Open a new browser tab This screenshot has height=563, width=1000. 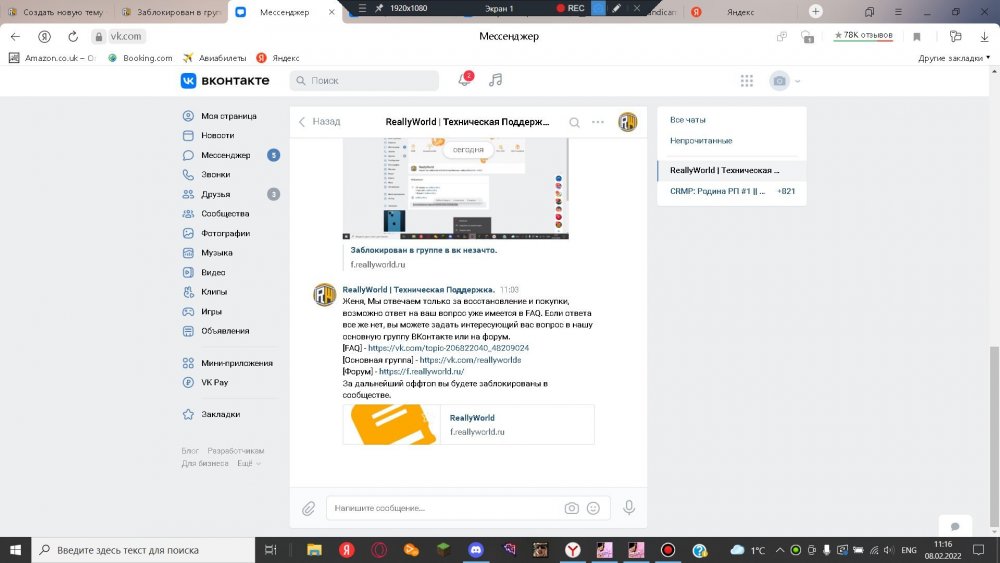[x=815, y=11]
